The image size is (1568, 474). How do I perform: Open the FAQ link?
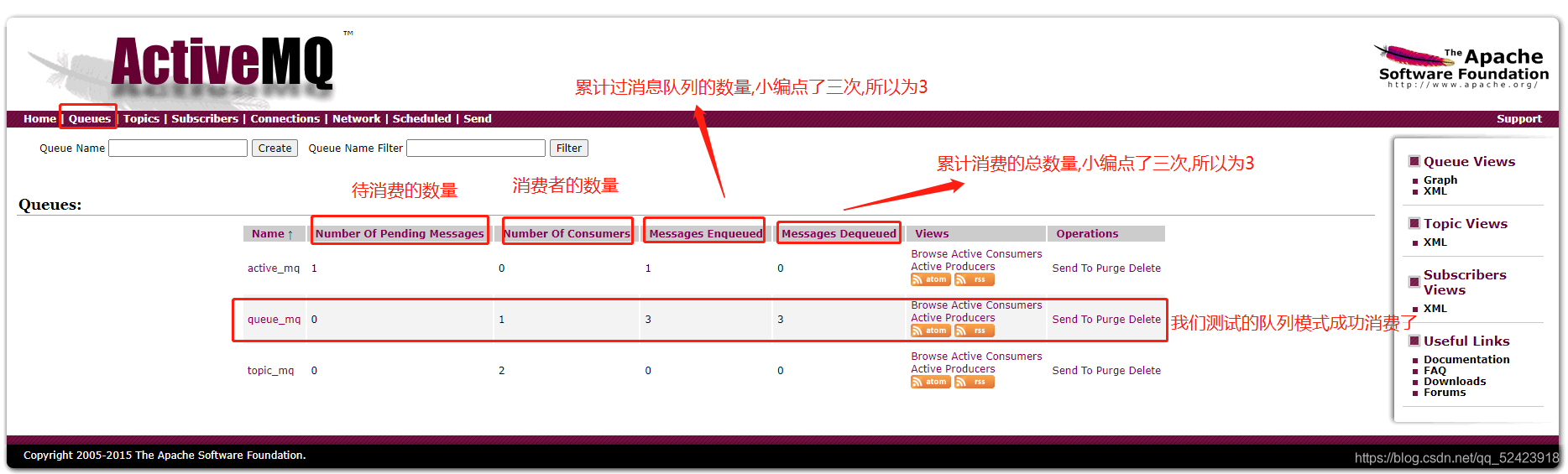(1435, 371)
